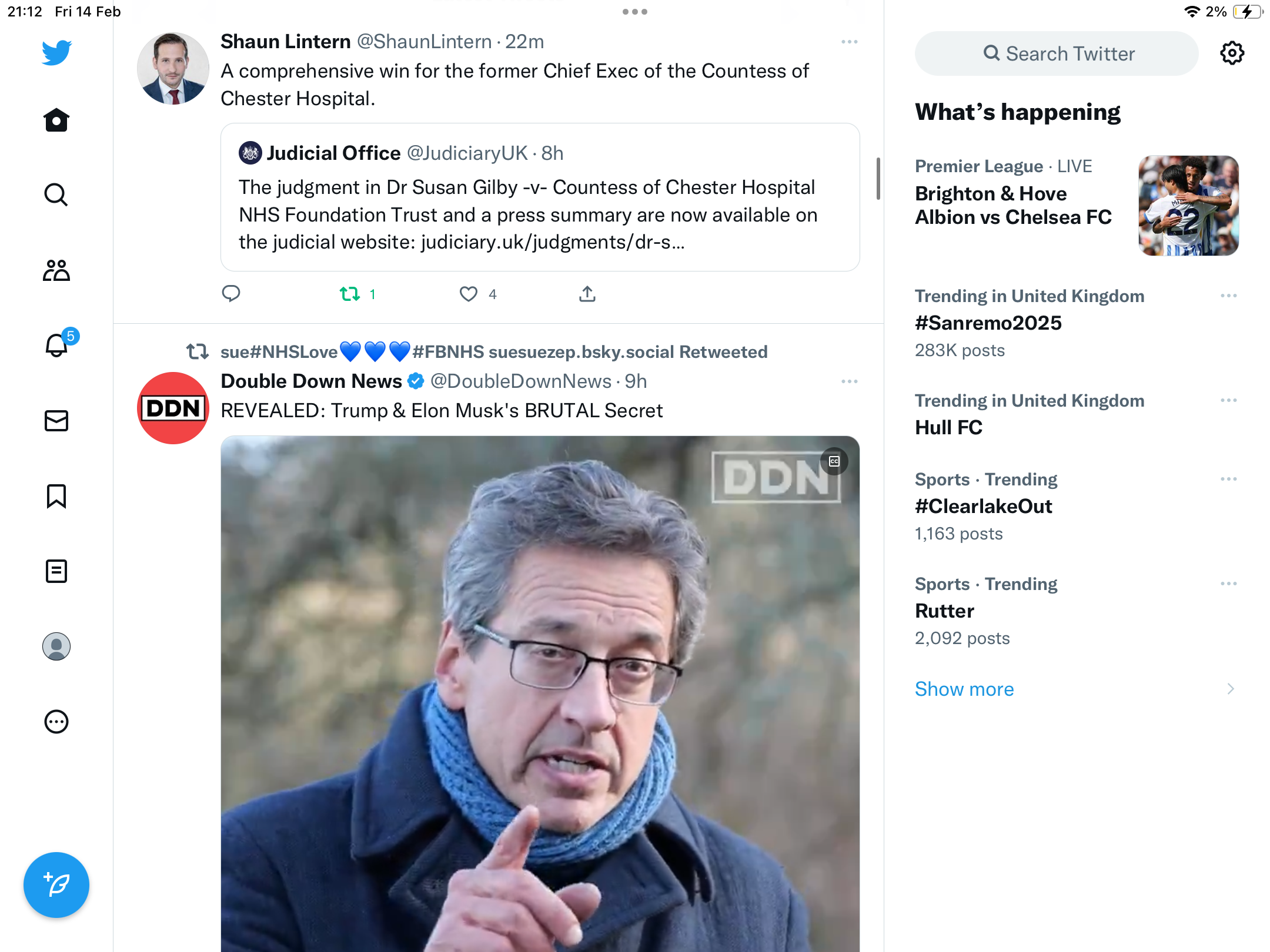Open more options for Shaun Lintern tweet

click(x=850, y=42)
